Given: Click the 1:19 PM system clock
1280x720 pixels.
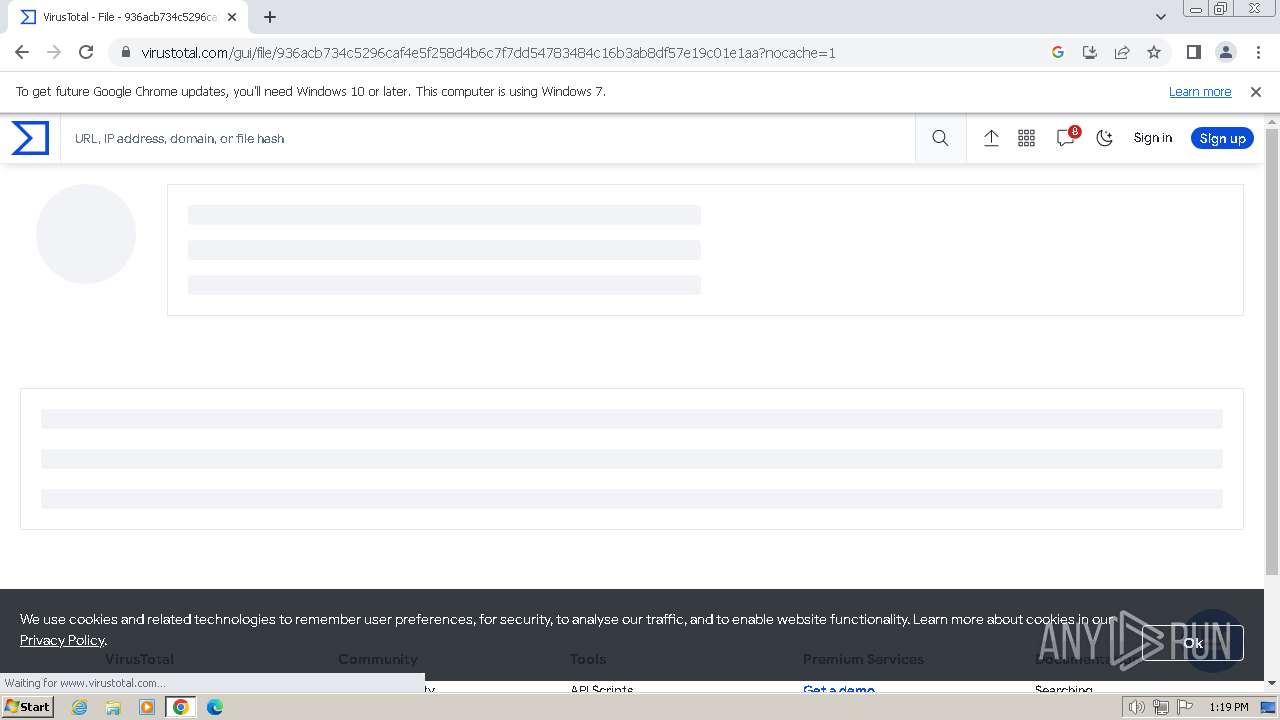Looking at the screenshot, I should [x=1228, y=707].
